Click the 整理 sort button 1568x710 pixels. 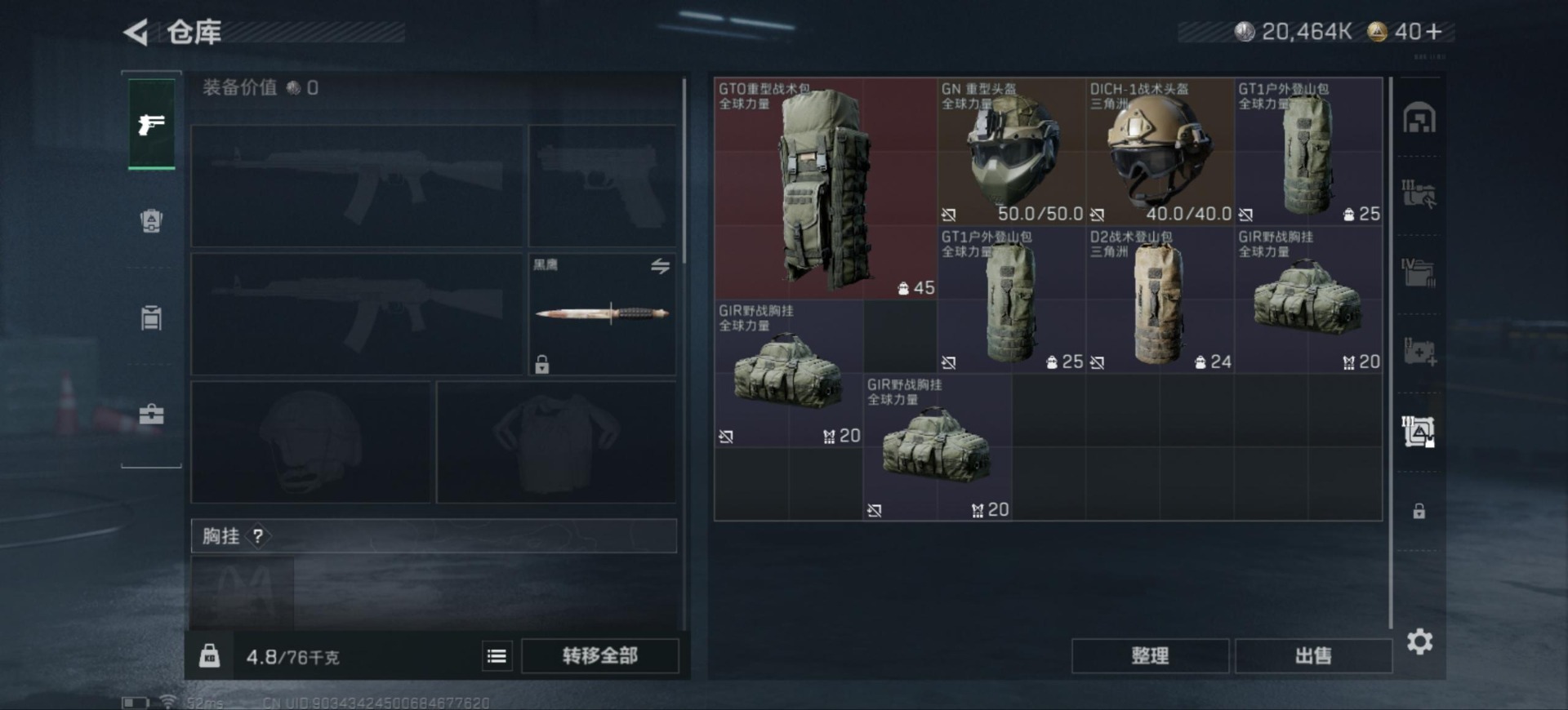pos(1150,655)
